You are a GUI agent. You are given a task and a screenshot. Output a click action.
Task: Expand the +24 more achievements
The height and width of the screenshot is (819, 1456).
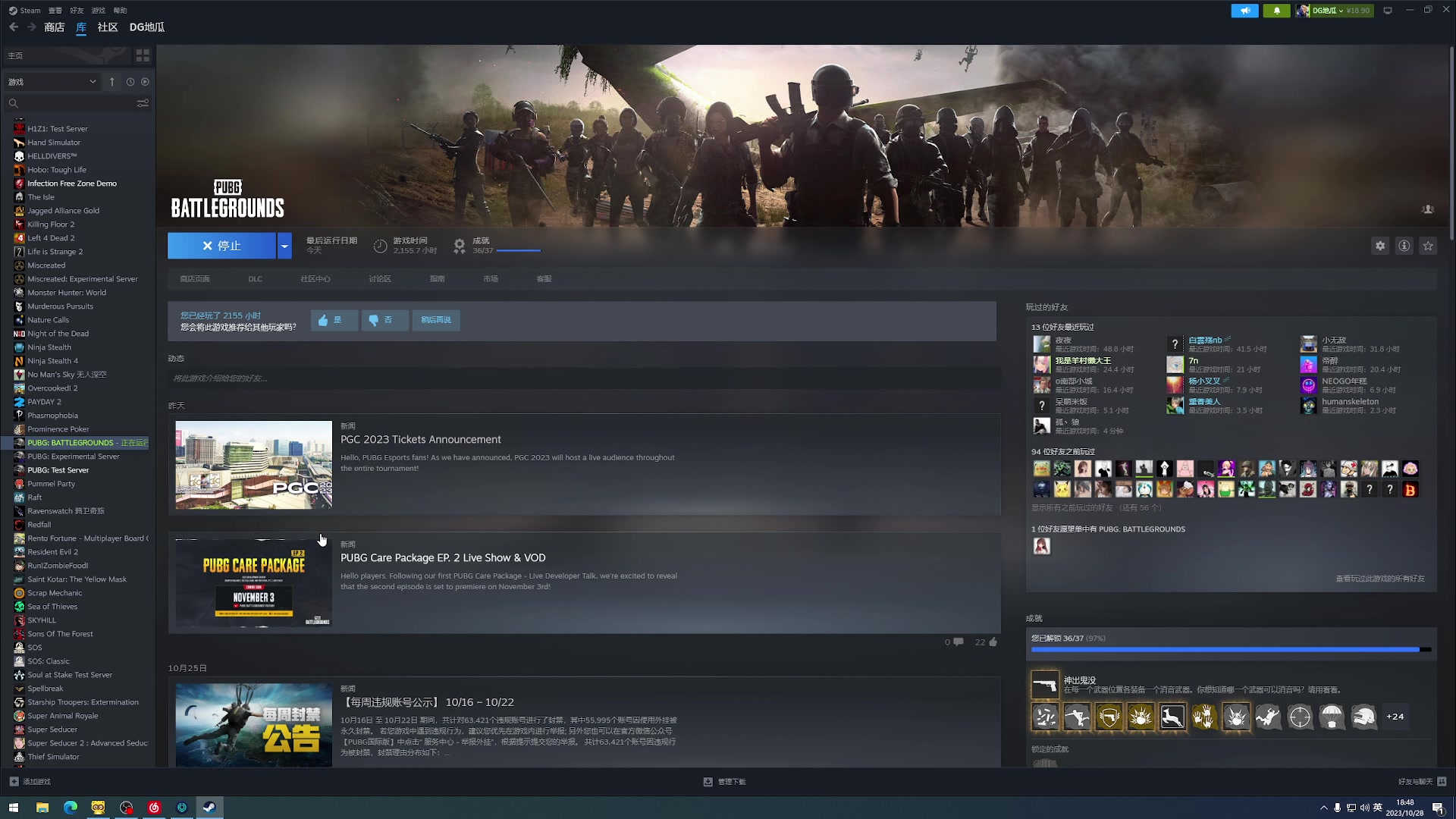click(x=1395, y=717)
